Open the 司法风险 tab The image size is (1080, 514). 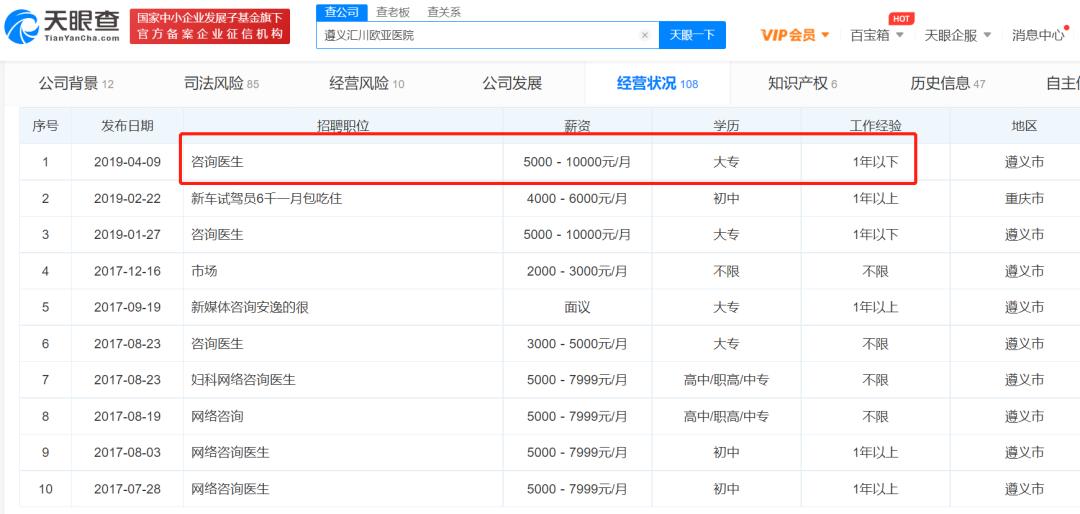coord(221,84)
